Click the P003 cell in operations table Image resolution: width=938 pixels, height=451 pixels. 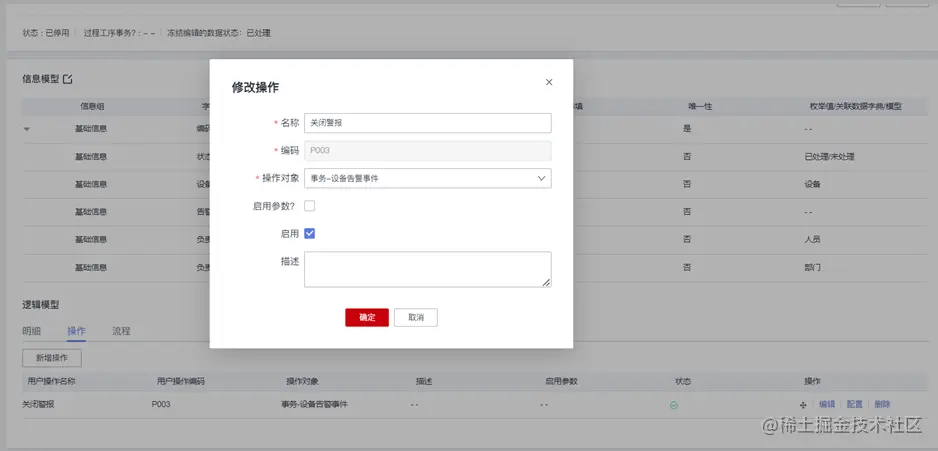(161, 404)
